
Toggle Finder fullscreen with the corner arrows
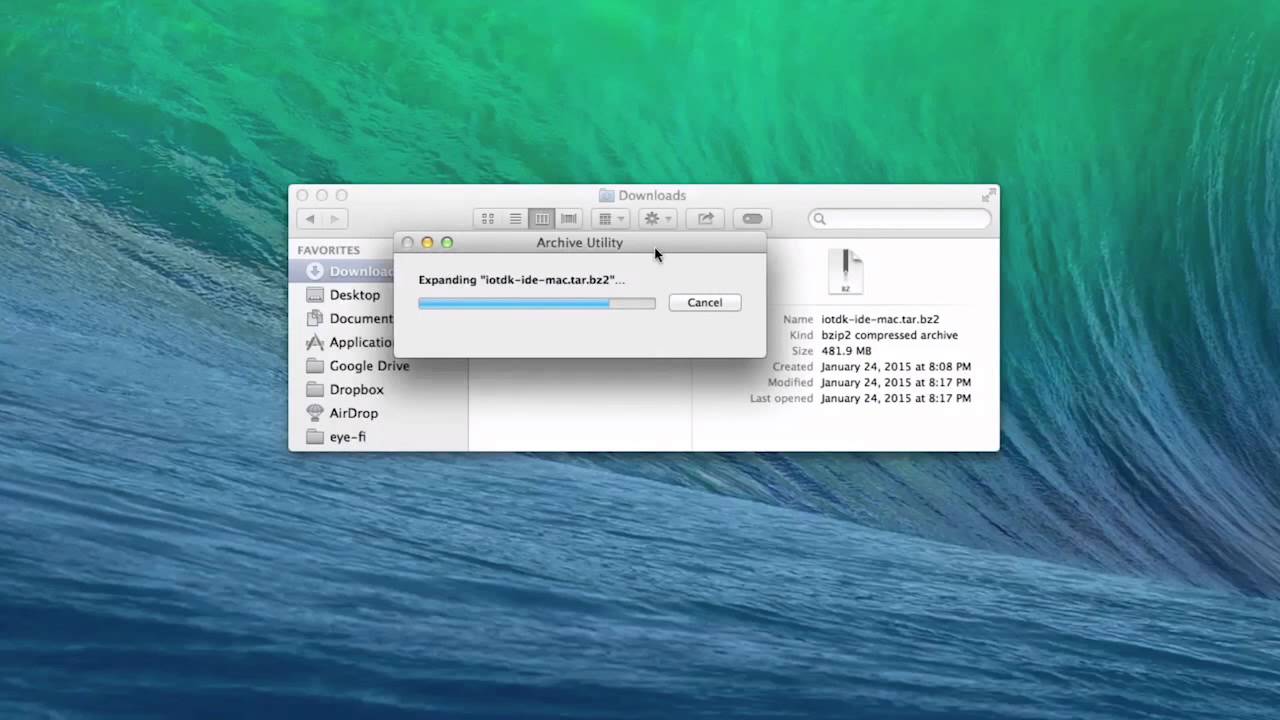coord(989,195)
